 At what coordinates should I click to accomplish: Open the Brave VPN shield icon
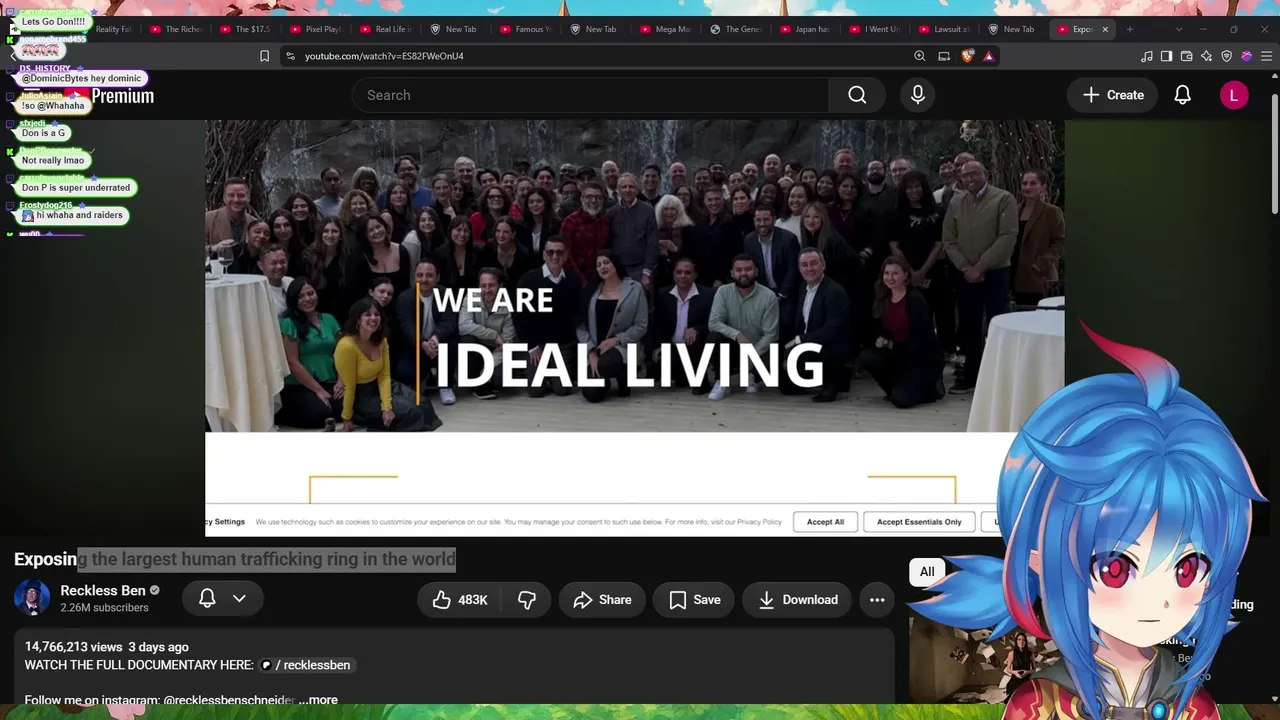(1226, 56)
